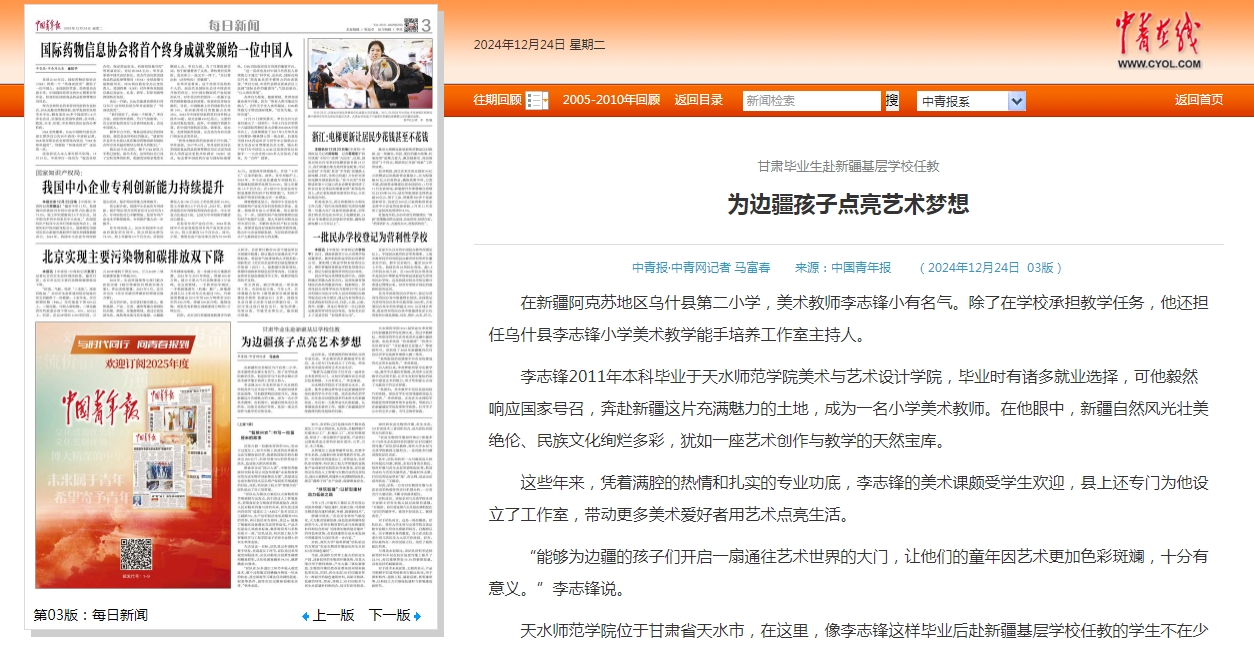The width and height of the screenshot is (1254, 649).
Task: Open the 中青报系 dropdown list
Action: [1016, 101]
